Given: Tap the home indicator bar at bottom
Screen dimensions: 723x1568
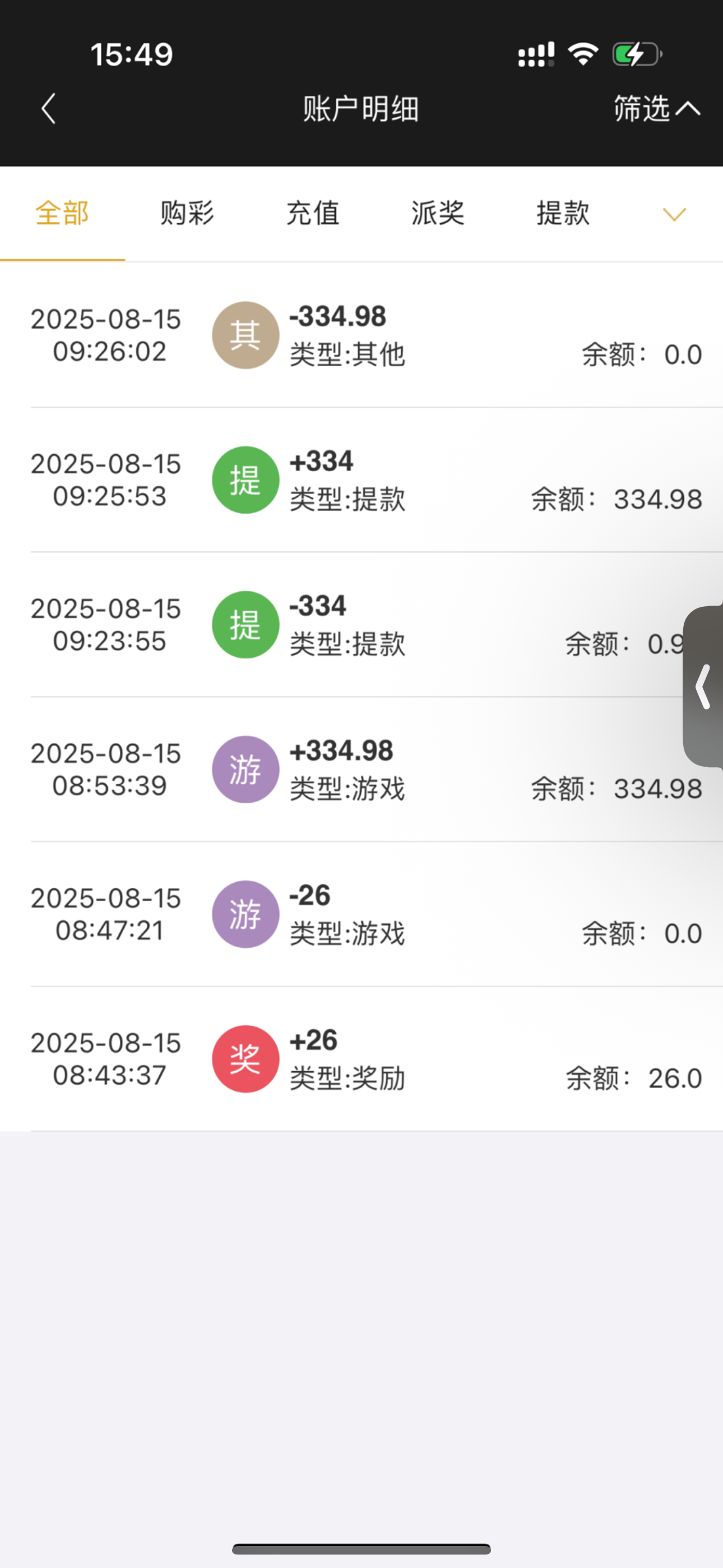Looking at the screenshot, I should pyautogui.click(x=361, y=1548).
